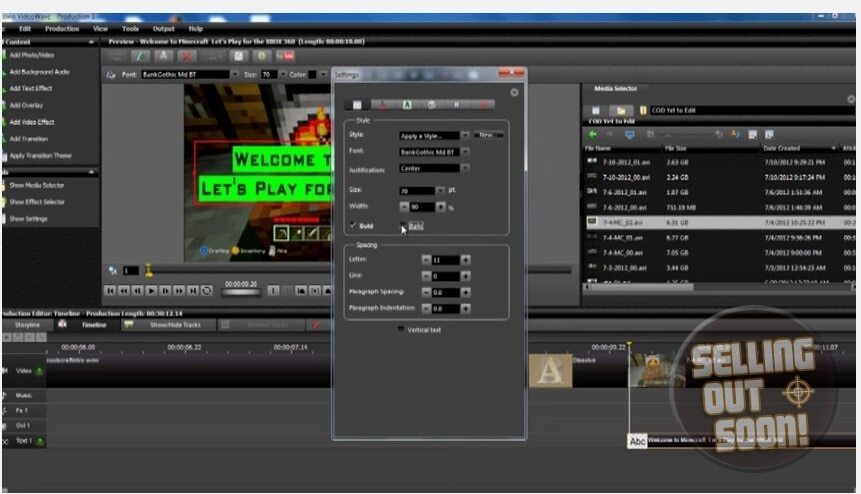Click Show Media Selector

pos(37,186)
